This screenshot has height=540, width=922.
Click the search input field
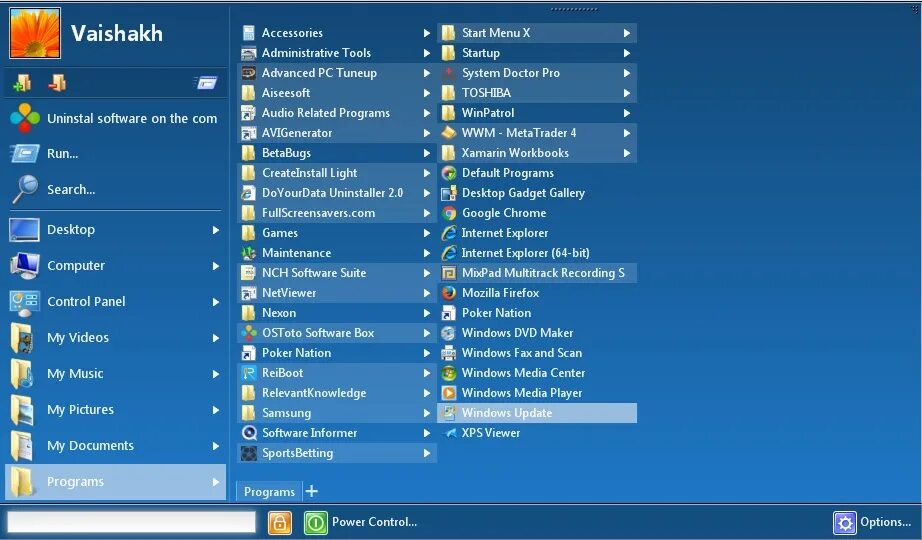pyautogui.click(x=131, y=522)
